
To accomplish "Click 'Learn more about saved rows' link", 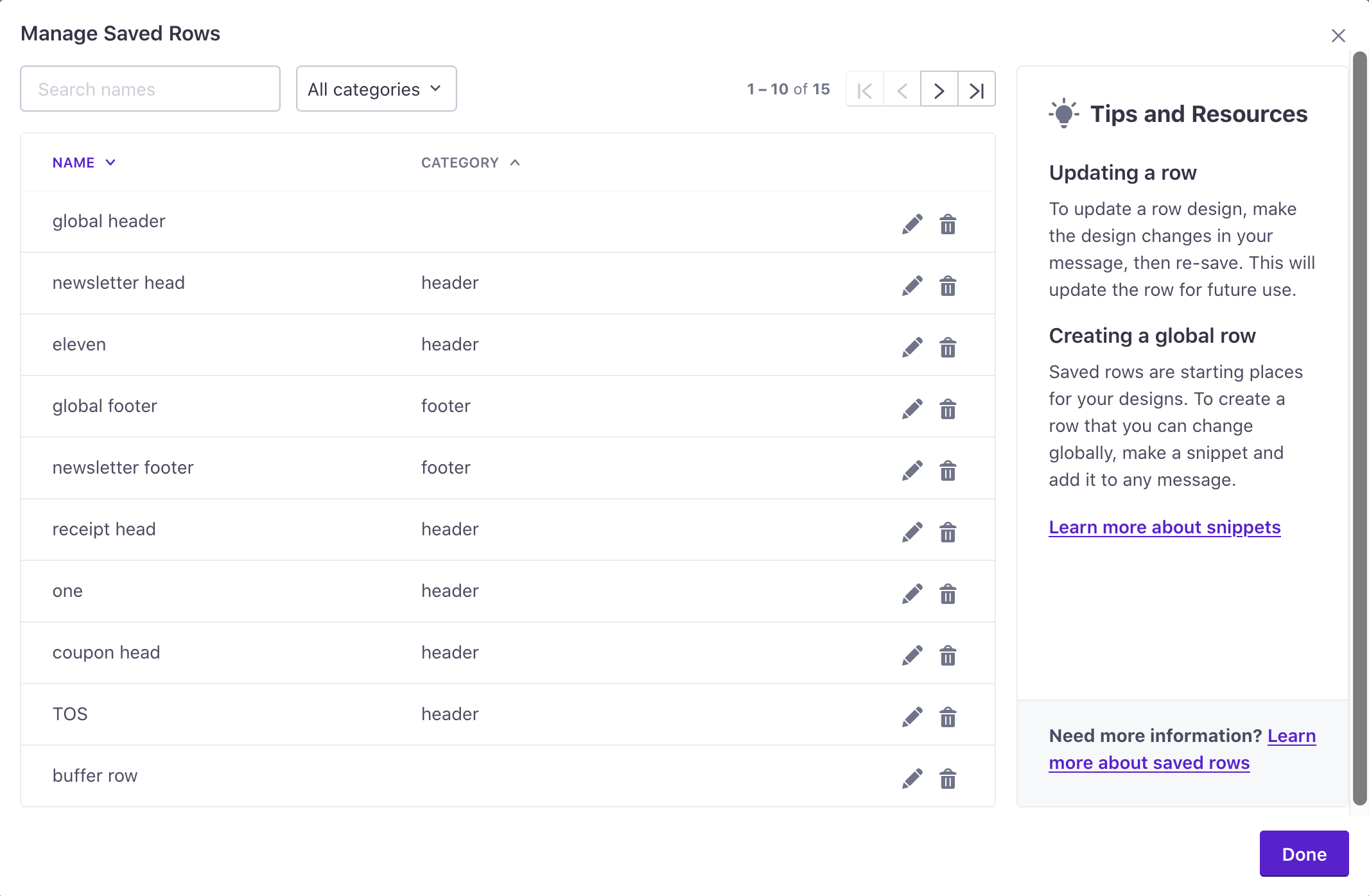I will click(1183, 748).
